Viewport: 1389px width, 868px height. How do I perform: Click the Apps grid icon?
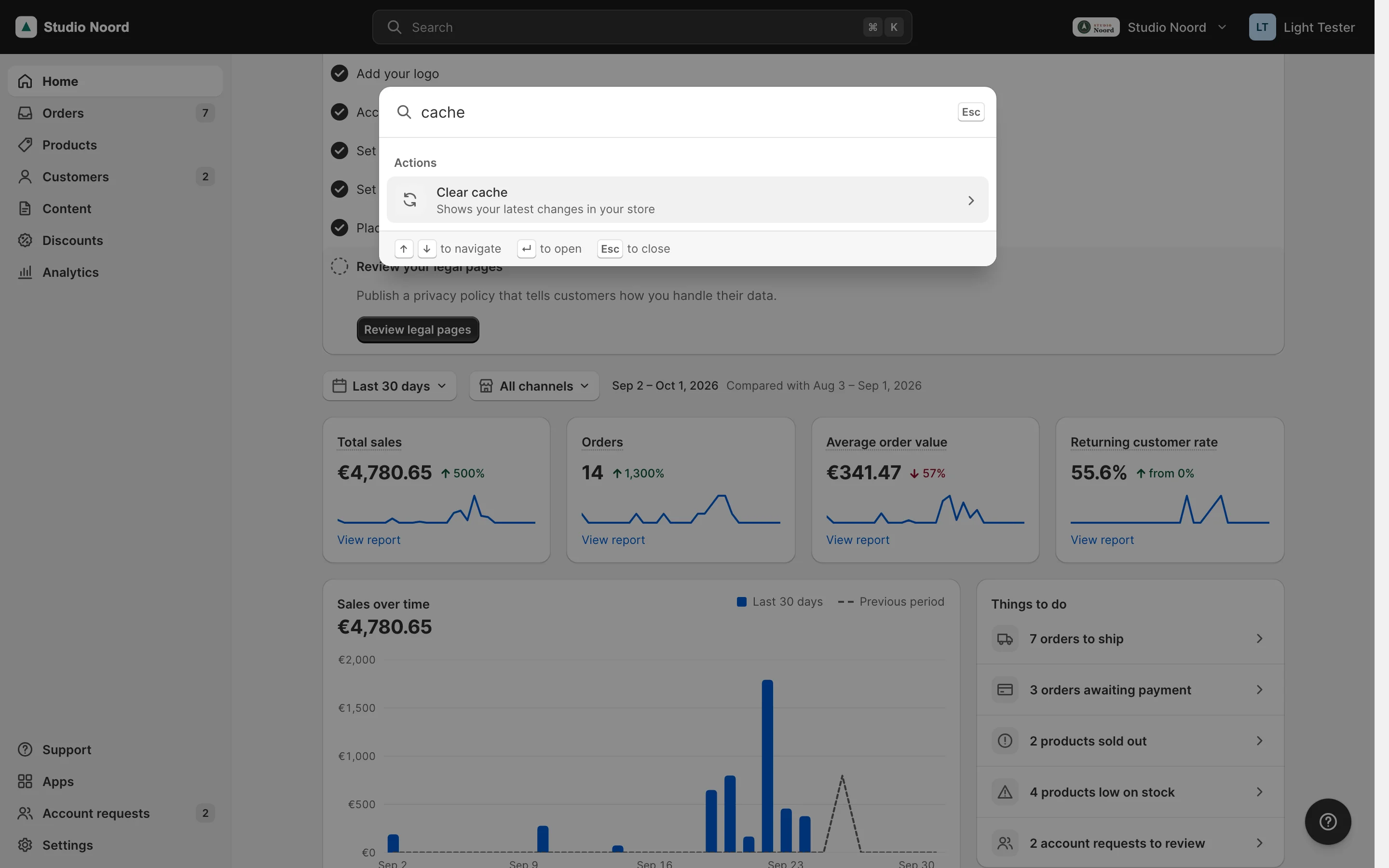click(25, 781)
